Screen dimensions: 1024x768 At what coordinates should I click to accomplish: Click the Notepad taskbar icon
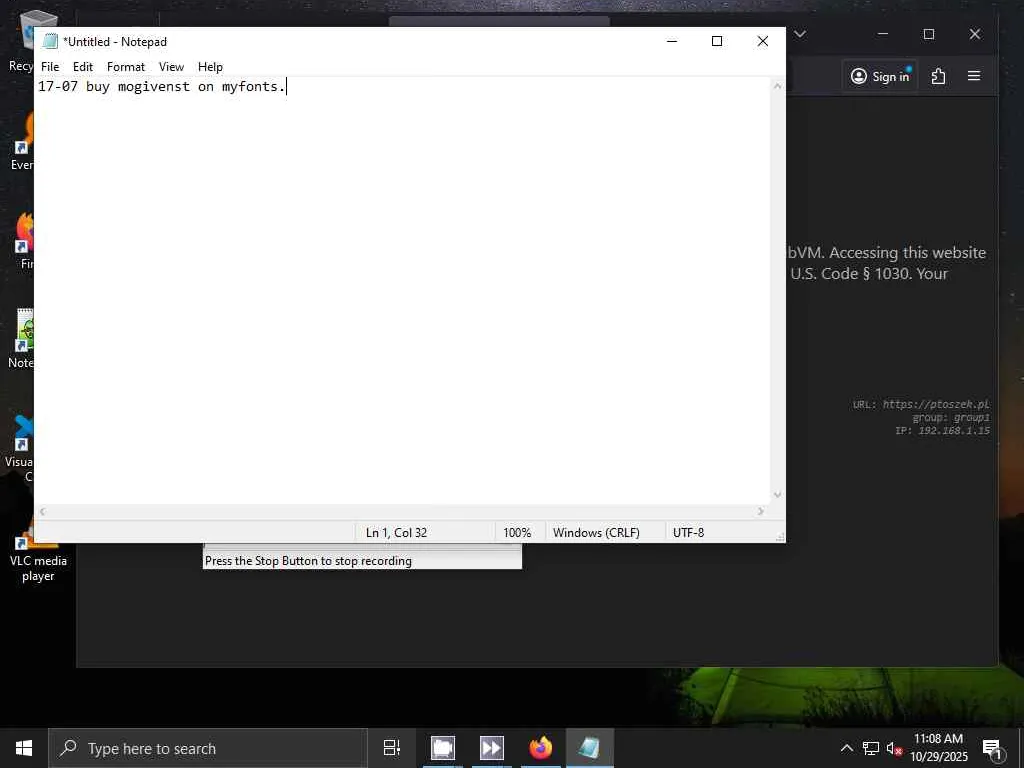(x=590, y=748)
